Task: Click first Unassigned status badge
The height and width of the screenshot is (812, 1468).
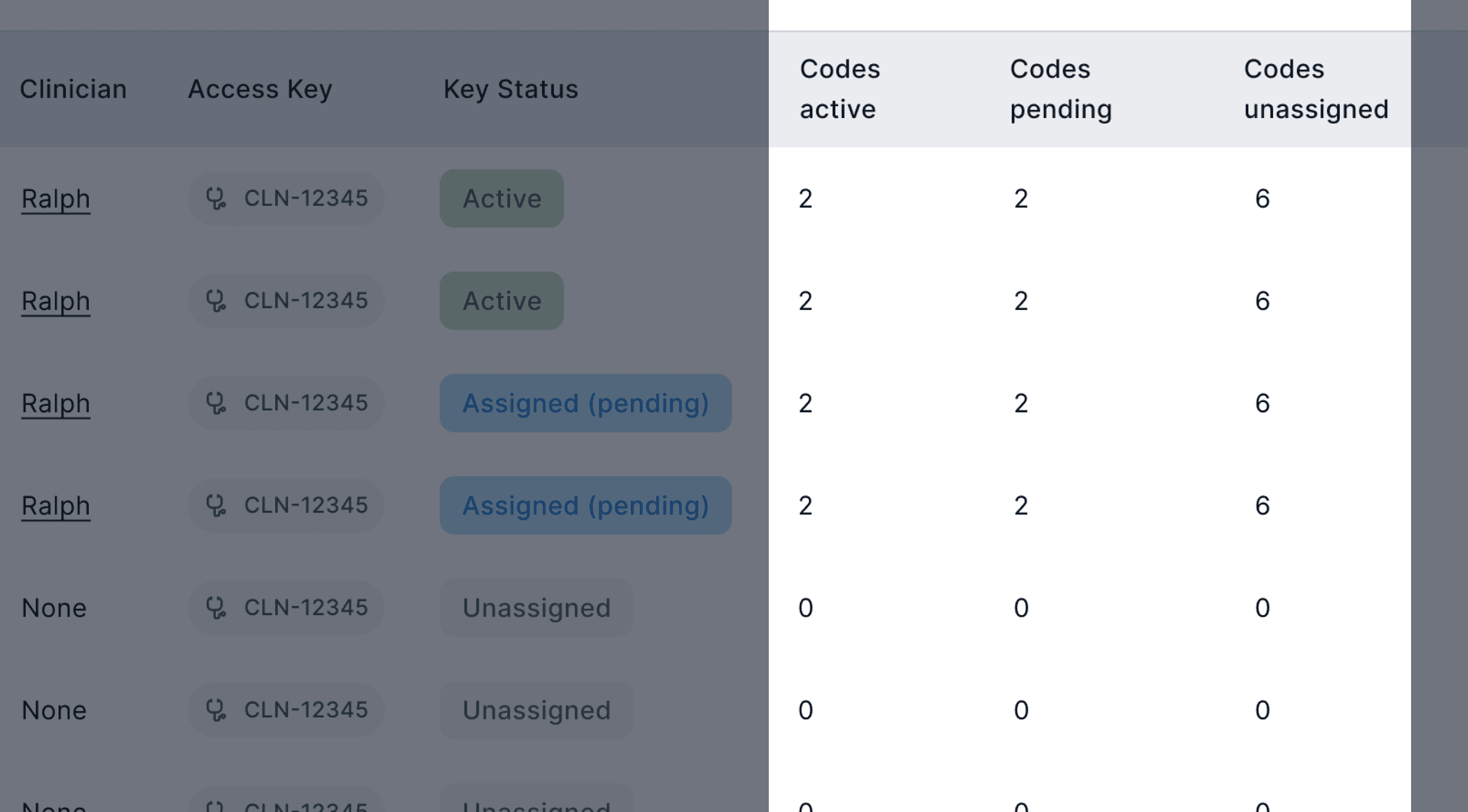Action: [x=536, y=607]
